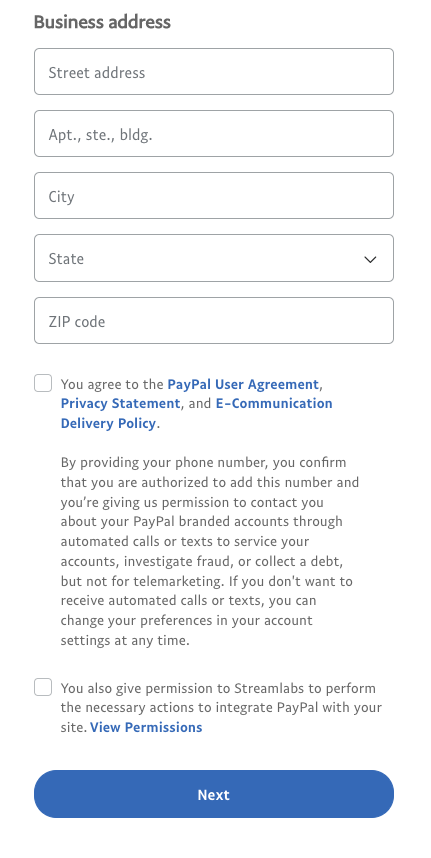
Task: Open the Privacy Statement link
Action: pos(120,404)
